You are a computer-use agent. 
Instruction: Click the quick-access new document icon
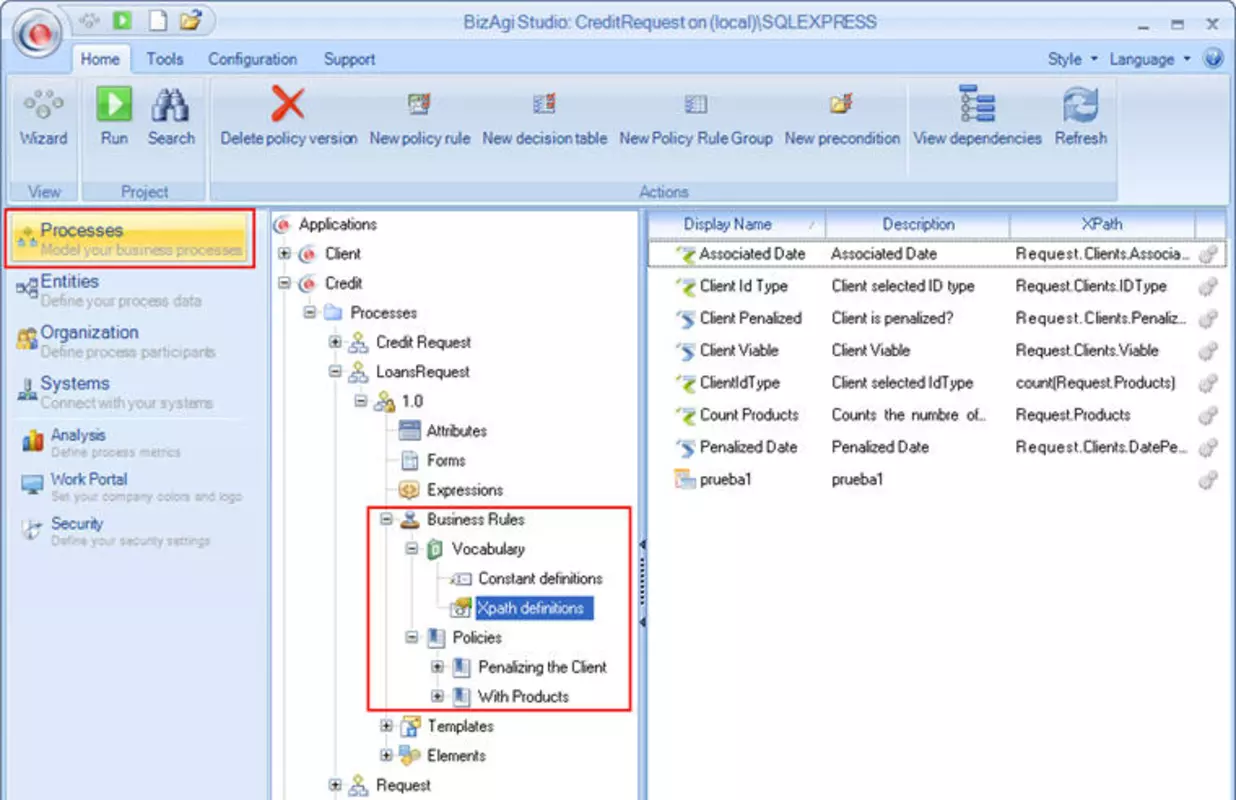click(x=156, y=19)
